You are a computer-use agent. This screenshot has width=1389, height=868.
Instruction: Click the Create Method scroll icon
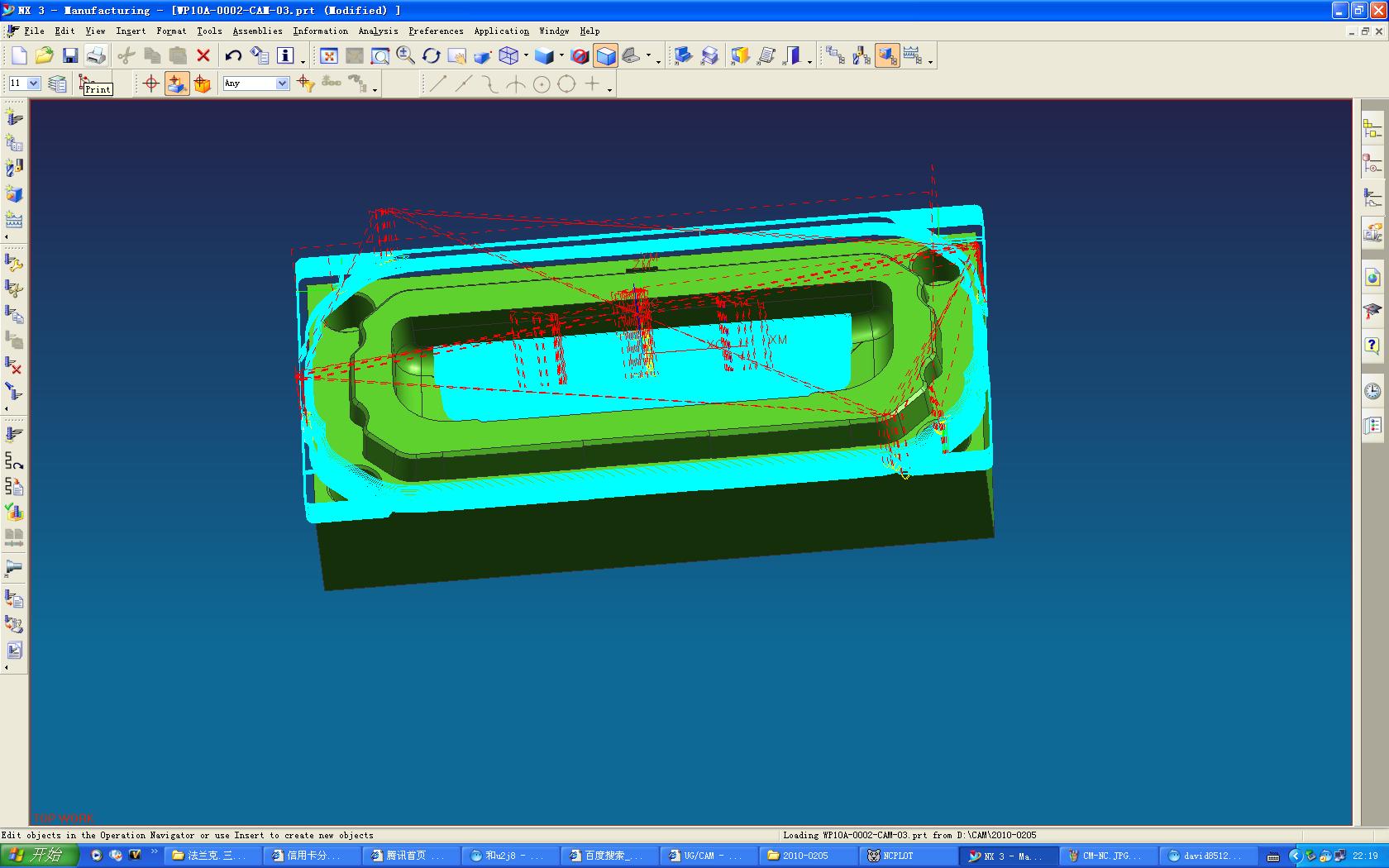766,55
